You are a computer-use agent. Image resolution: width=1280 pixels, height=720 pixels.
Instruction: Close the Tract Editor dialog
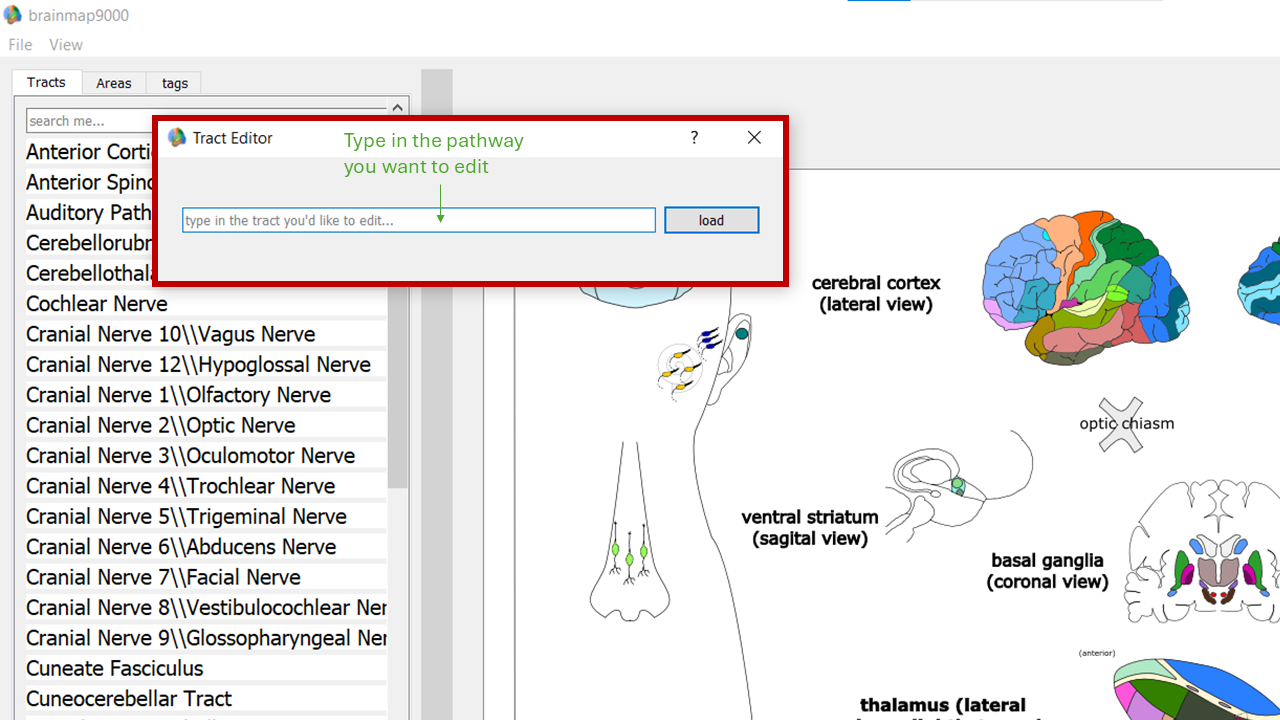(754, 138)
